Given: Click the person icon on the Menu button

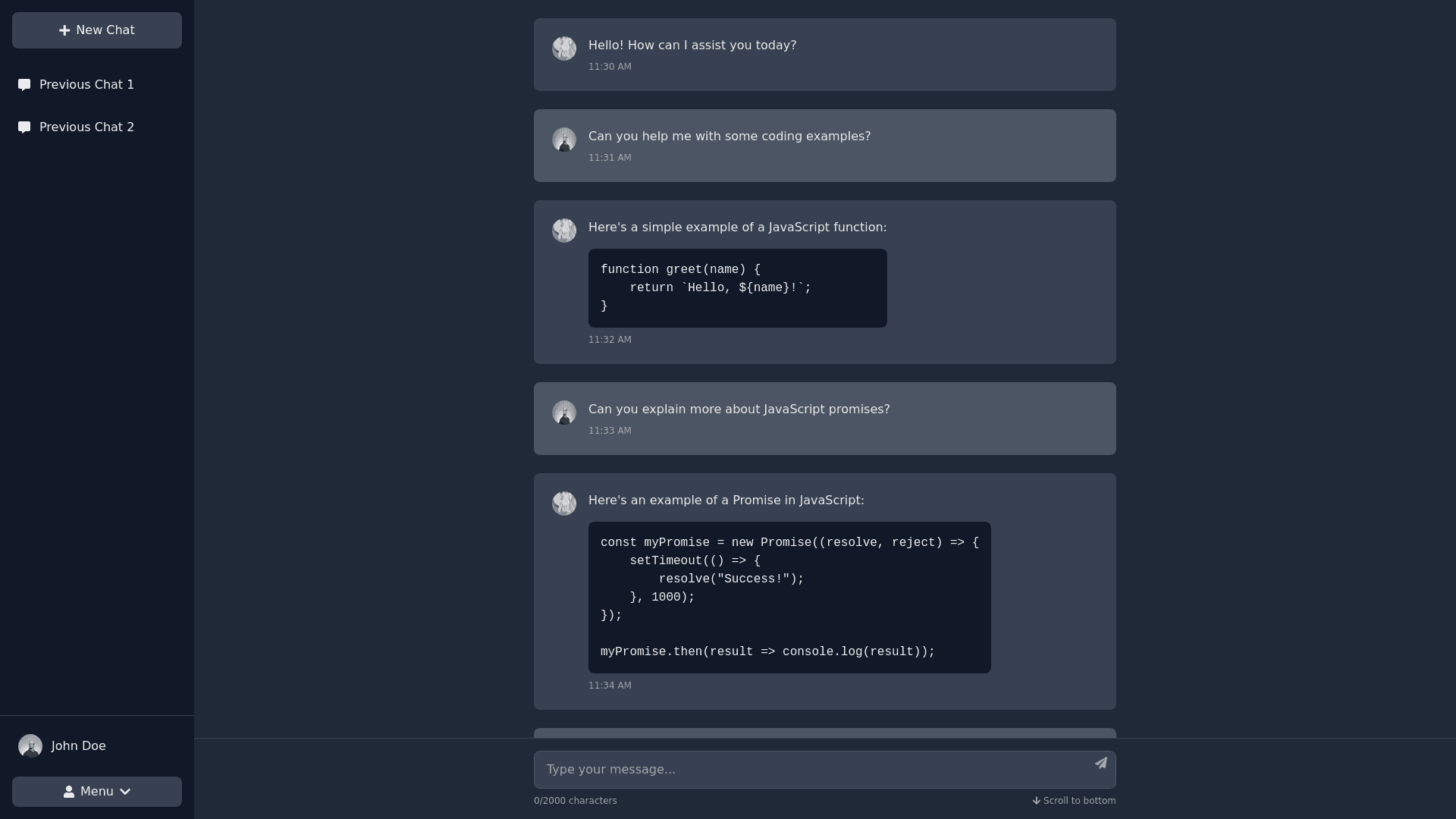Looking at the screenshot, I should click(x=69, y=792).
